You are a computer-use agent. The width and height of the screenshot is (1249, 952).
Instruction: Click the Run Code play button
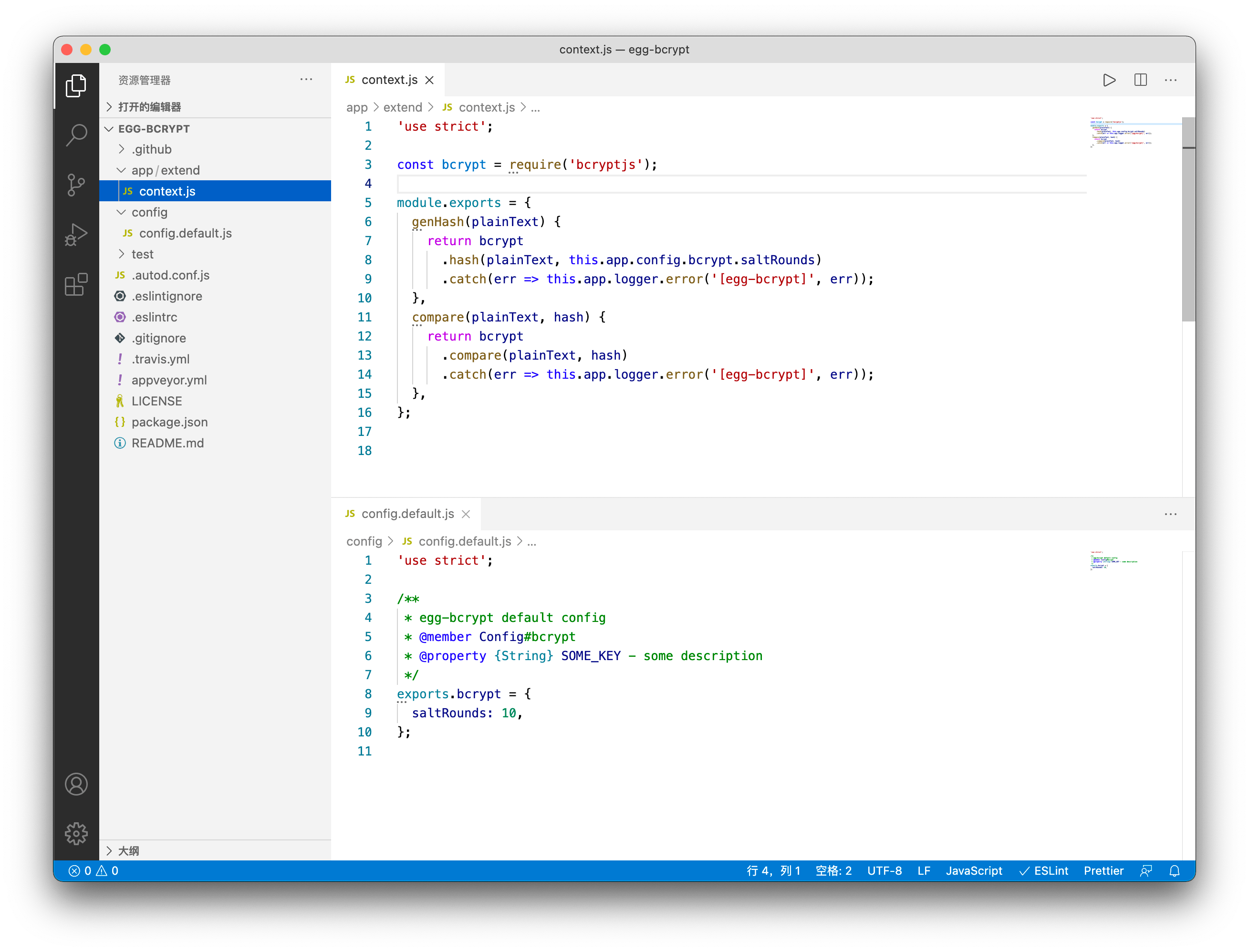[x=1109, y=80]
